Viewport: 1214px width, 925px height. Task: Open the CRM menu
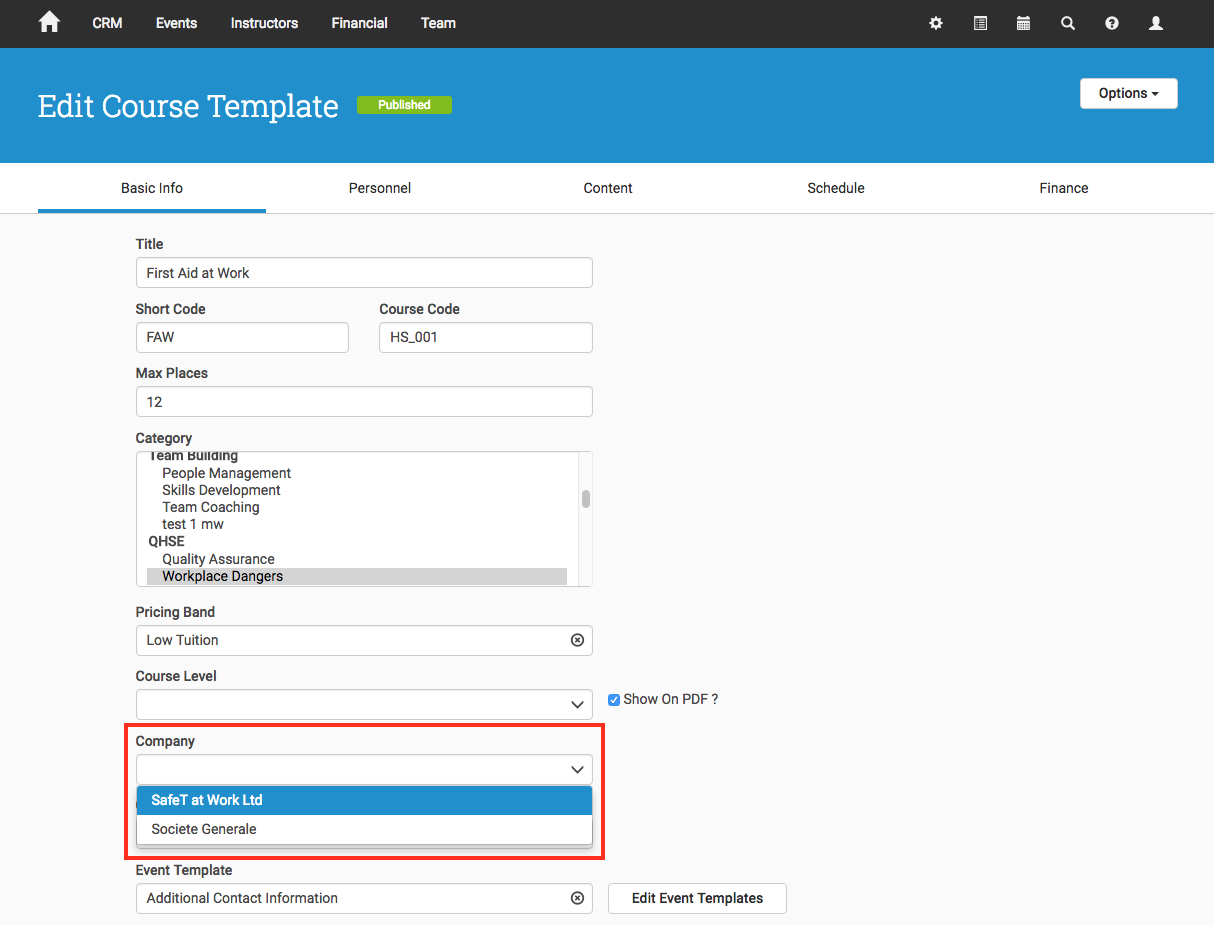(107, 23)
